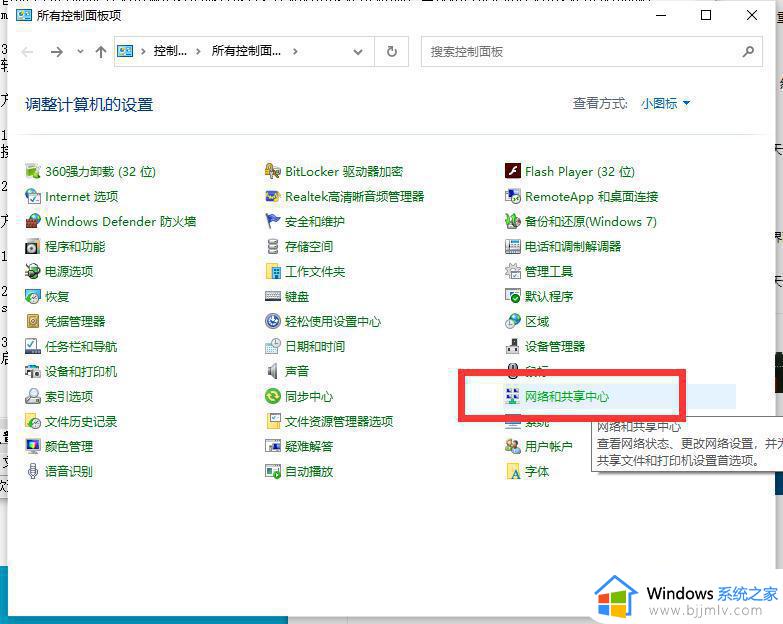Open the 同步中心 icon
This screenshot has width=783, height=624.
pyautogui.click(x=273, y=396)
